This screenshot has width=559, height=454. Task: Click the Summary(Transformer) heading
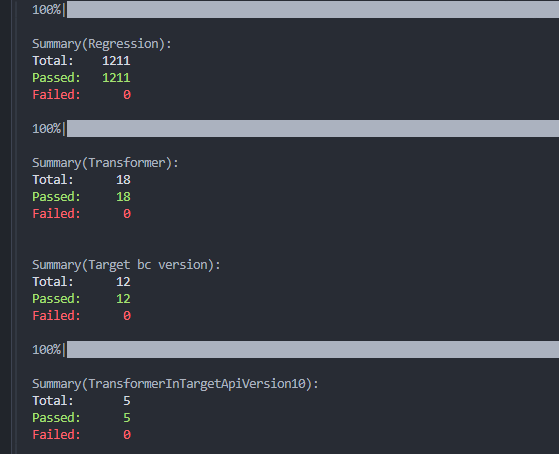pos(105,163)
